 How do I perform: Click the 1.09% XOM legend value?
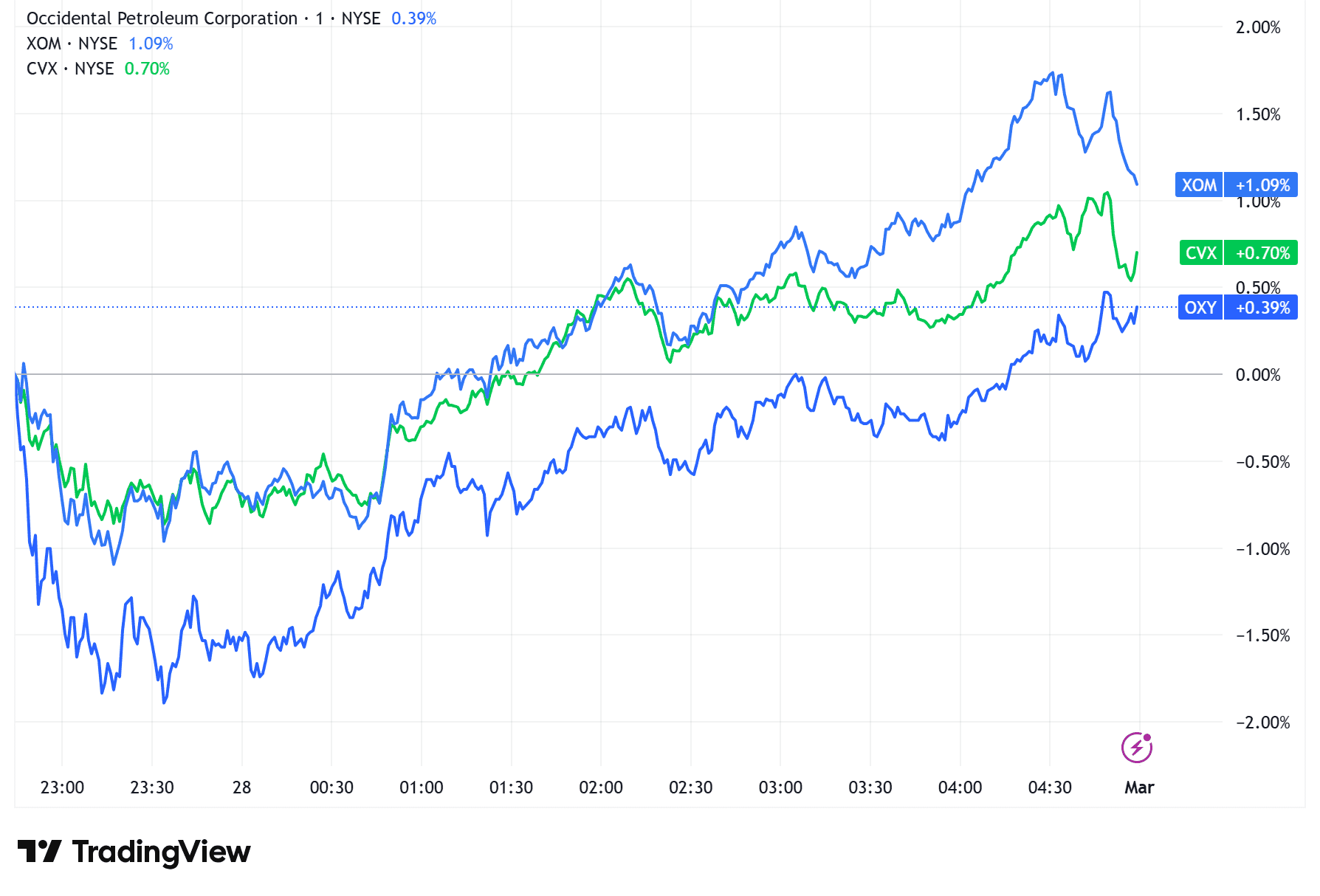[x=151, y=44]
